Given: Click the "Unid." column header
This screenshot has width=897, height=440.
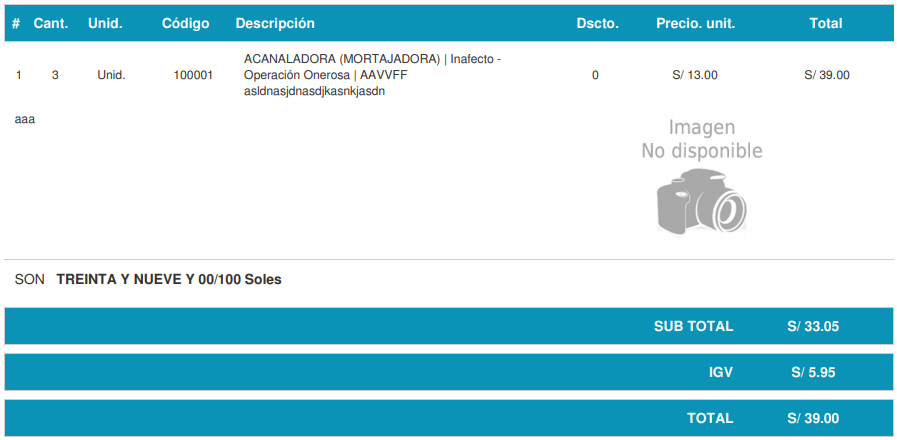Looking at the screenshot, I should click(x=104, y=23).
